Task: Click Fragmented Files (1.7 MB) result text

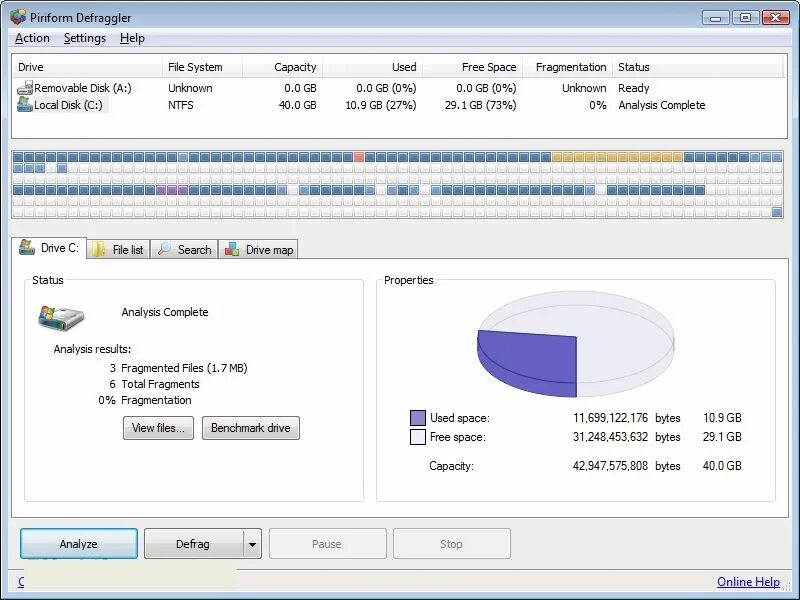Action: coord(184,368)
